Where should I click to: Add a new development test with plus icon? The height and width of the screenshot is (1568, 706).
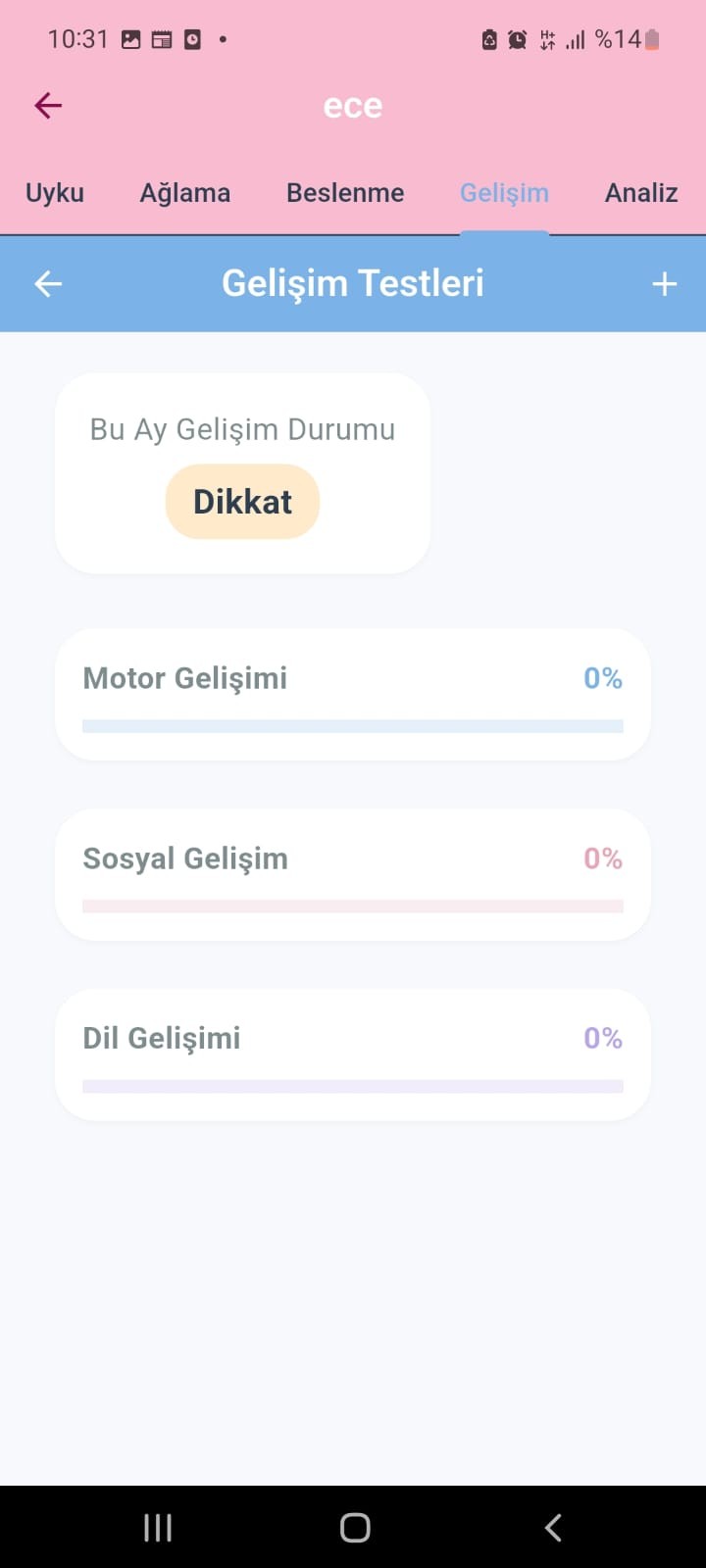point(664,284)
